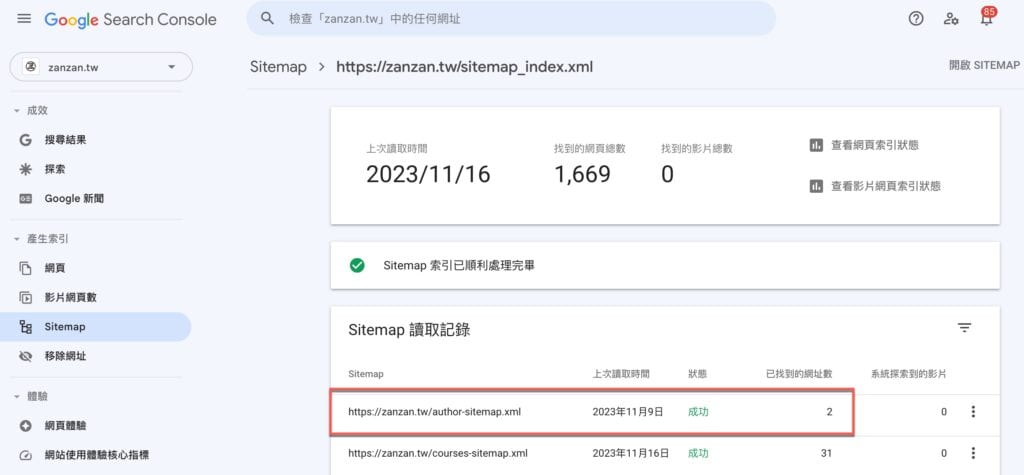The height and width of the screenshot is (475, 1024).
Task: Click 成功 status in courses-sitemap row
Action: (x=698, y=453)
